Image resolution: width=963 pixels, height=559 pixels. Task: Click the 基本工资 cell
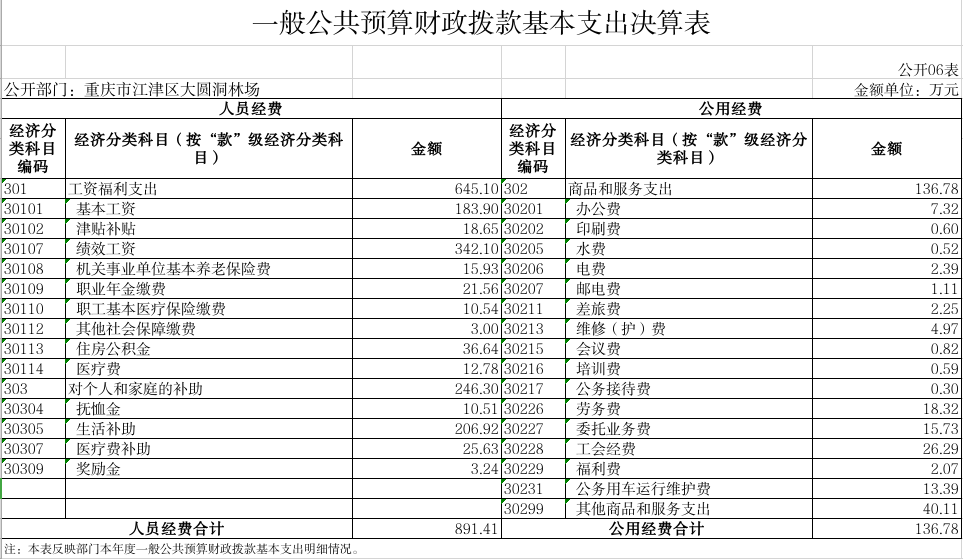(209, 209)
